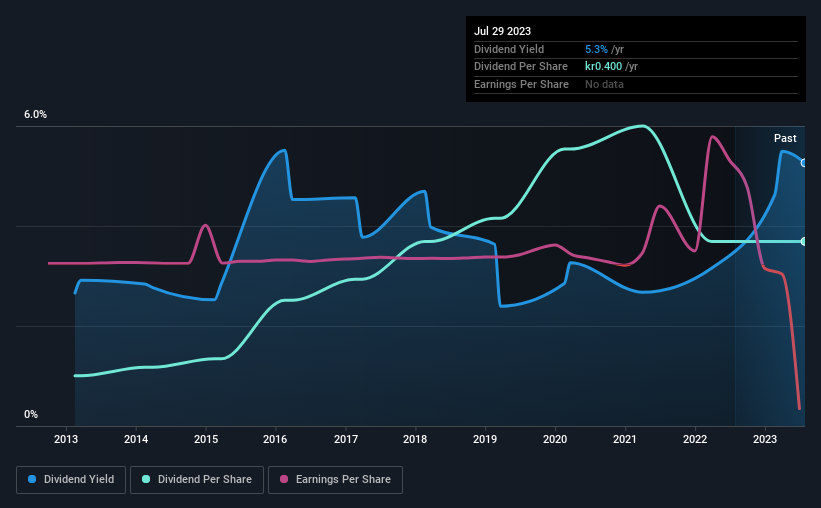Select the 2013 x-axis label
Viewport: 821px width, 508px height.
66,439
